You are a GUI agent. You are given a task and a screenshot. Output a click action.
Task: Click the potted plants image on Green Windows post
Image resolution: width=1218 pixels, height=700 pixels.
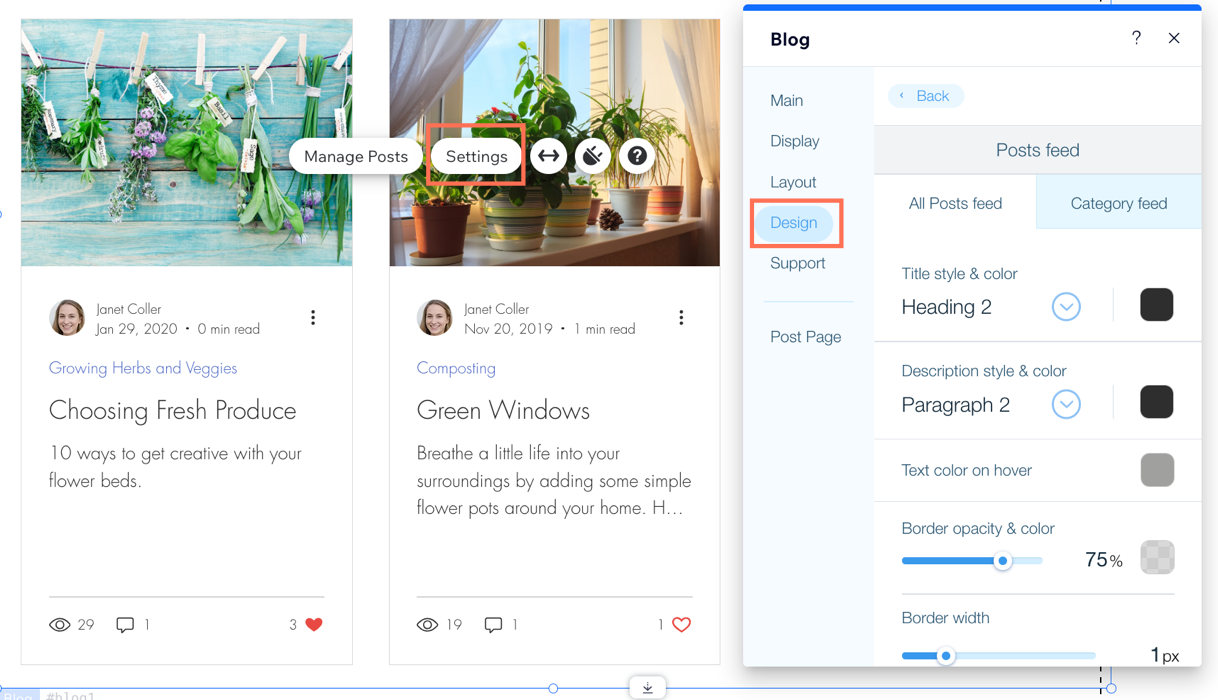click(x=555, y=143)
